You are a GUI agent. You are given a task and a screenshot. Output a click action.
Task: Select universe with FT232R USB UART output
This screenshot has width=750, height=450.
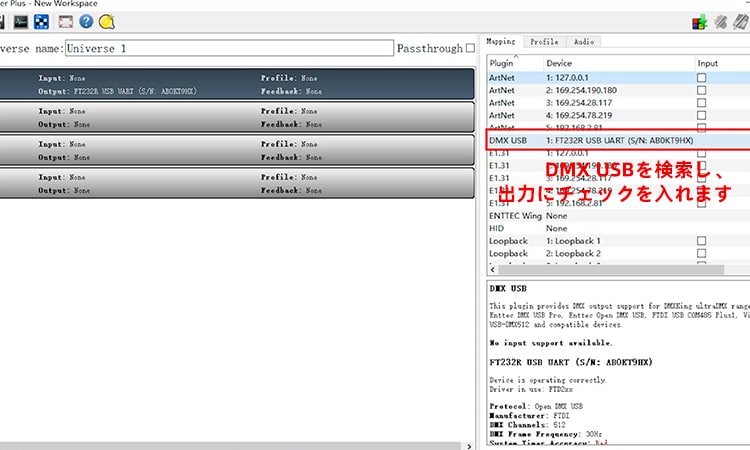click(x=236, y=84)
